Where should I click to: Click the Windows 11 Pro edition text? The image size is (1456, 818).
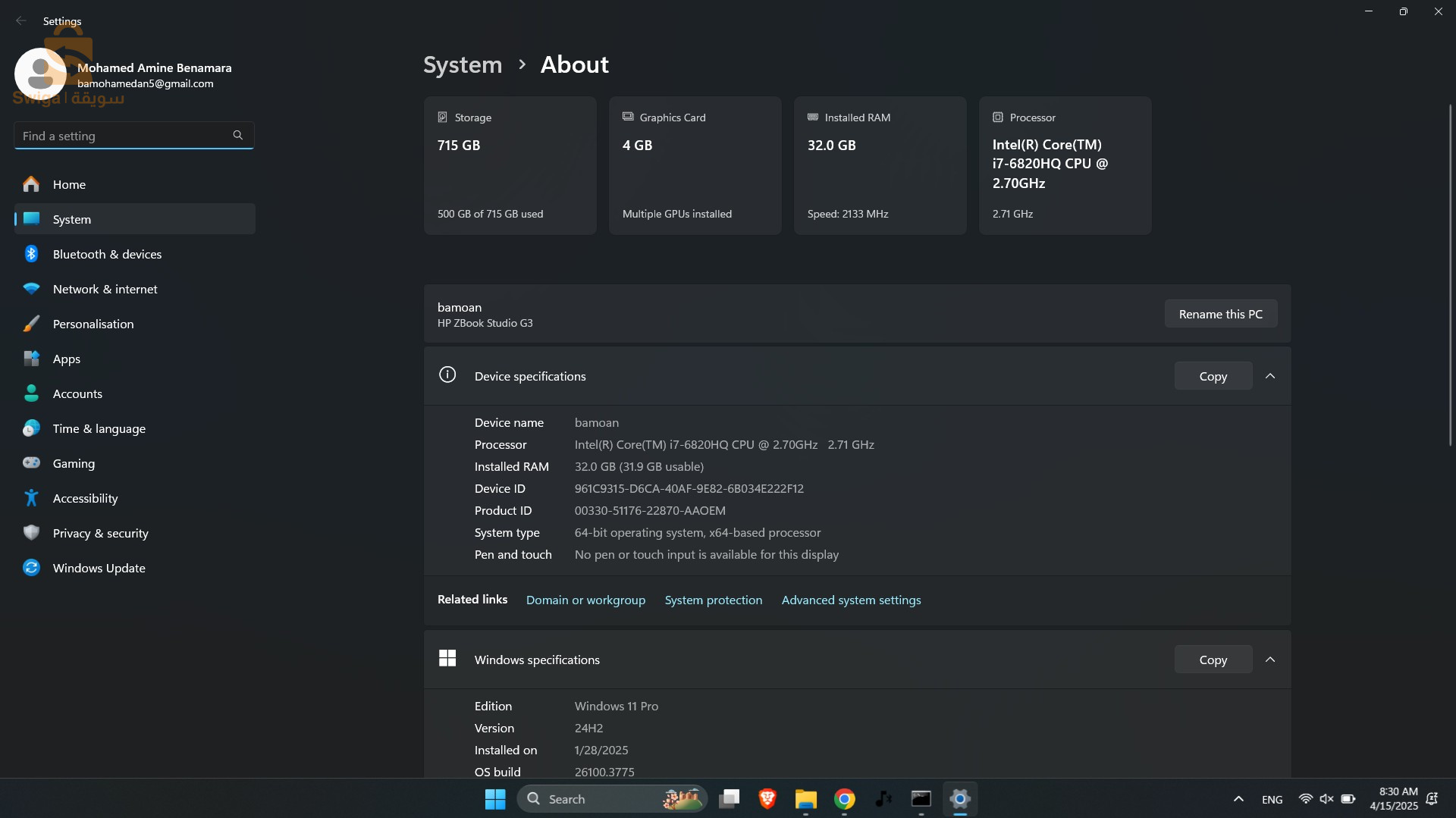pyautogui.click(x=617, y=706)
